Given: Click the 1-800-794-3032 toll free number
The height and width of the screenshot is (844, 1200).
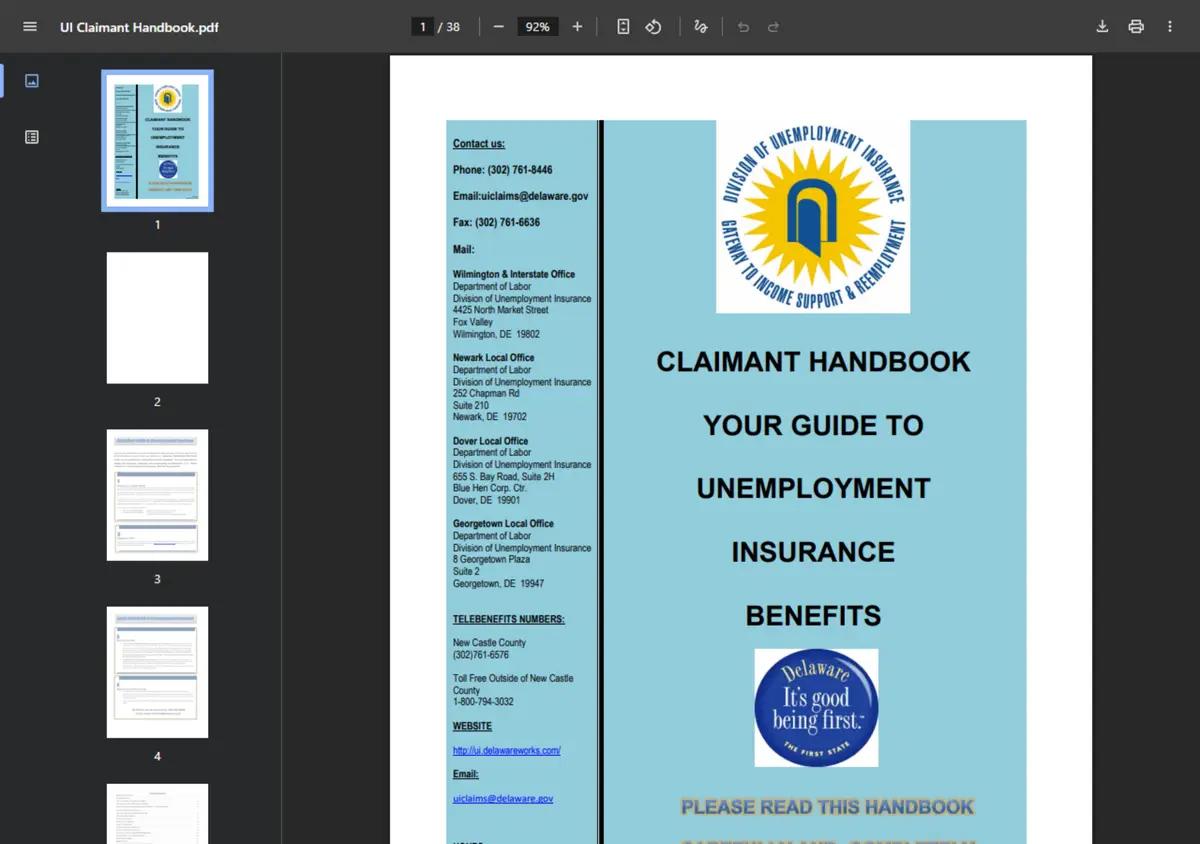Looking at the screenshot, I should click(483, 702).
